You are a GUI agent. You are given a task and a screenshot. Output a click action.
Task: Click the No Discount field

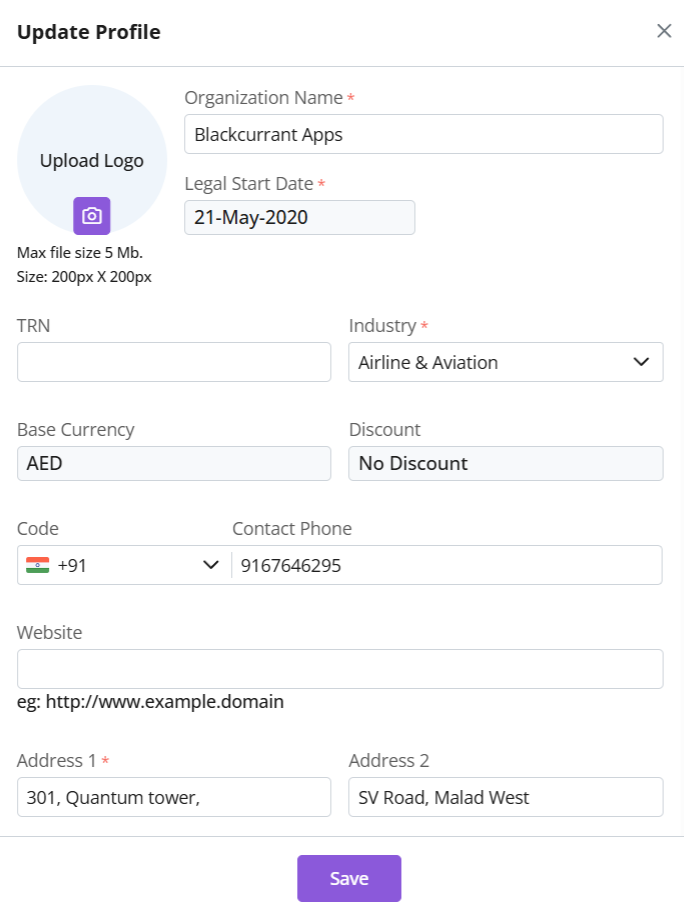coord(505,463)
